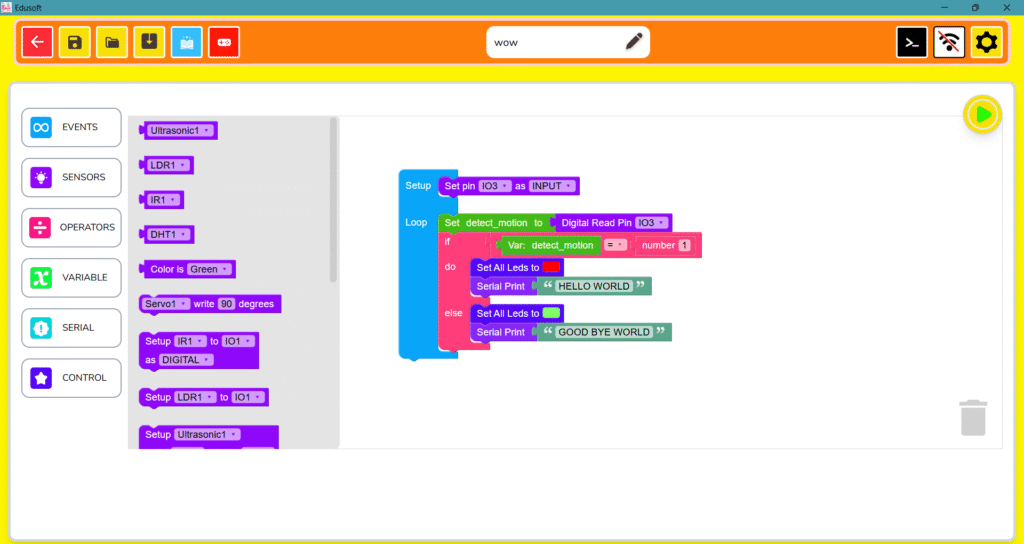This screenshot has height=544, width=1024.
Task: Switch to the SENSORS category
Action: [x=71, y=178]
